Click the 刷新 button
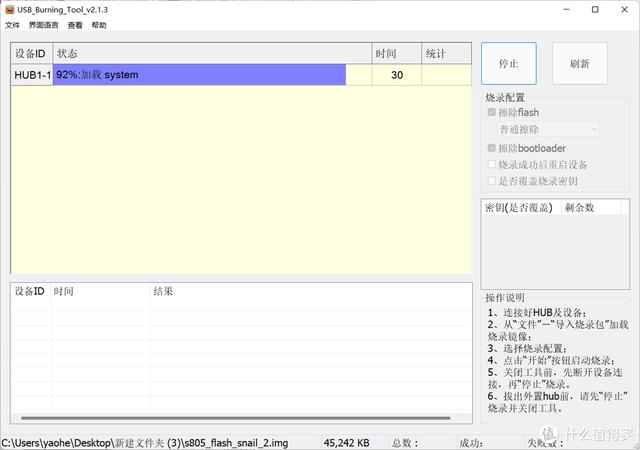Screen dimensions: 640x450 pos(579,63)
